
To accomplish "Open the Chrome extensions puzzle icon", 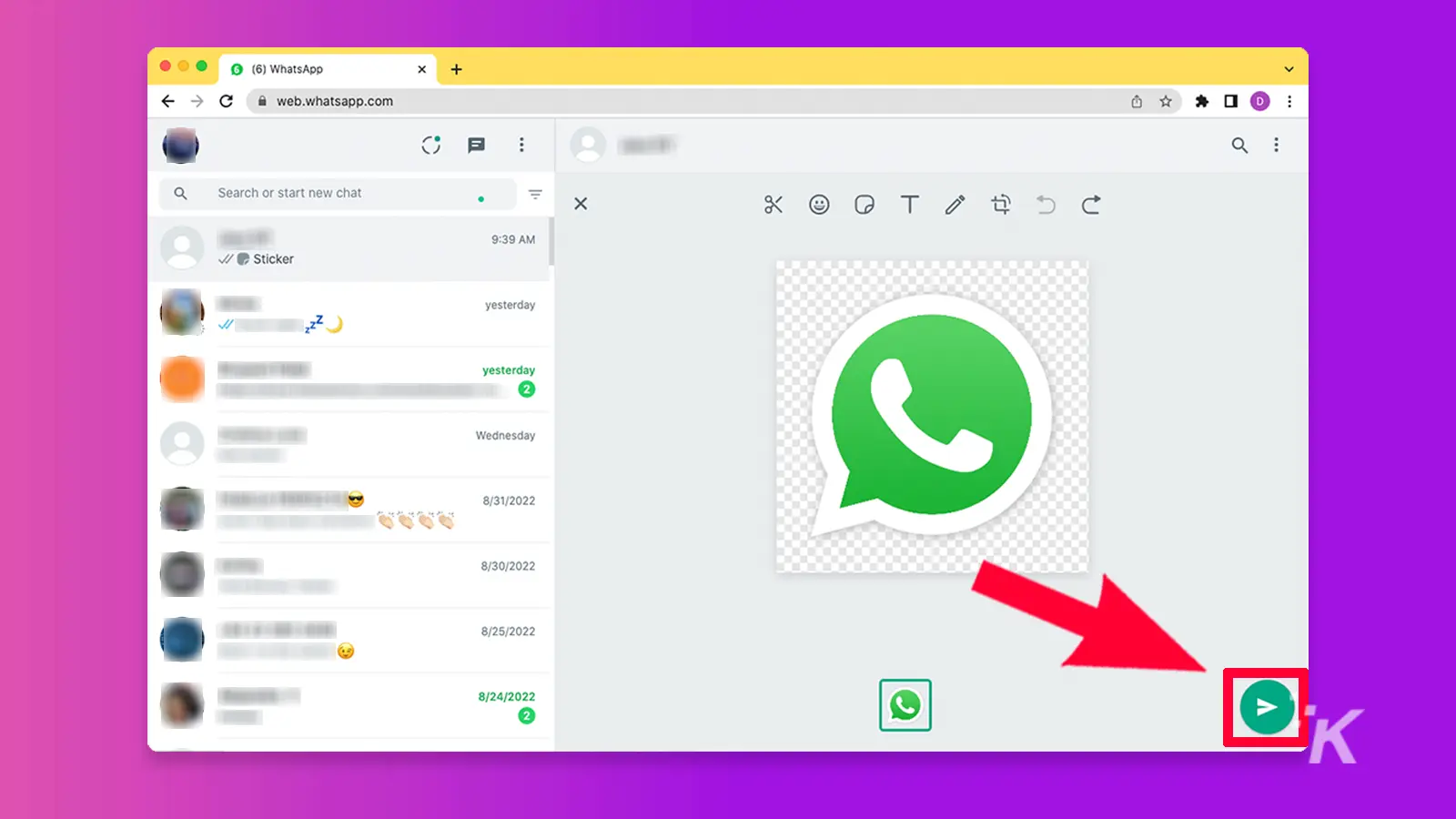I will coord(1201,101).
